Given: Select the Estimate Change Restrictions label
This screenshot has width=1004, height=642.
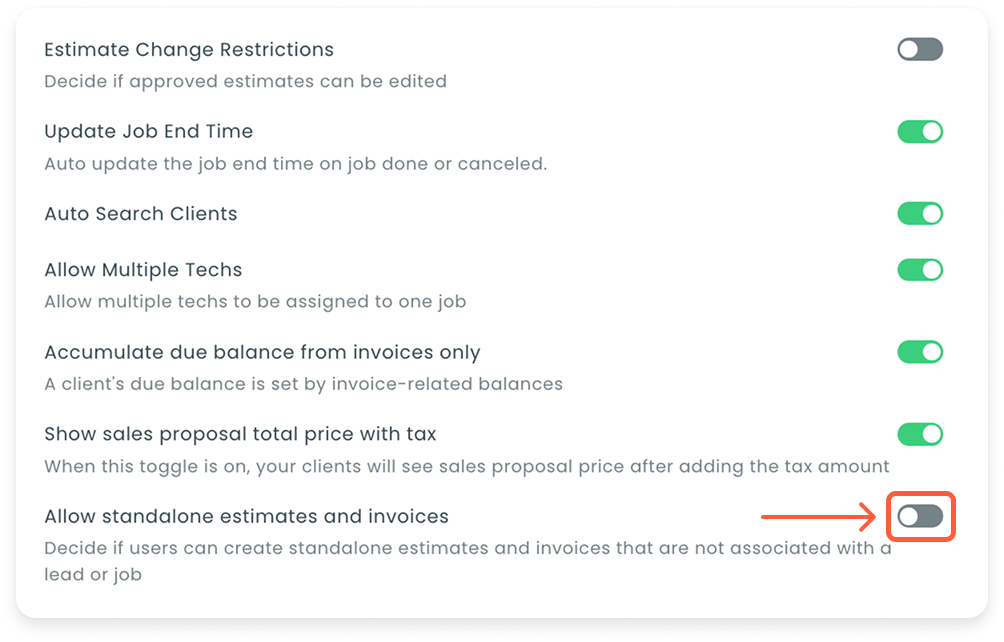Looking at the screenshot, I should pos(189,49).
